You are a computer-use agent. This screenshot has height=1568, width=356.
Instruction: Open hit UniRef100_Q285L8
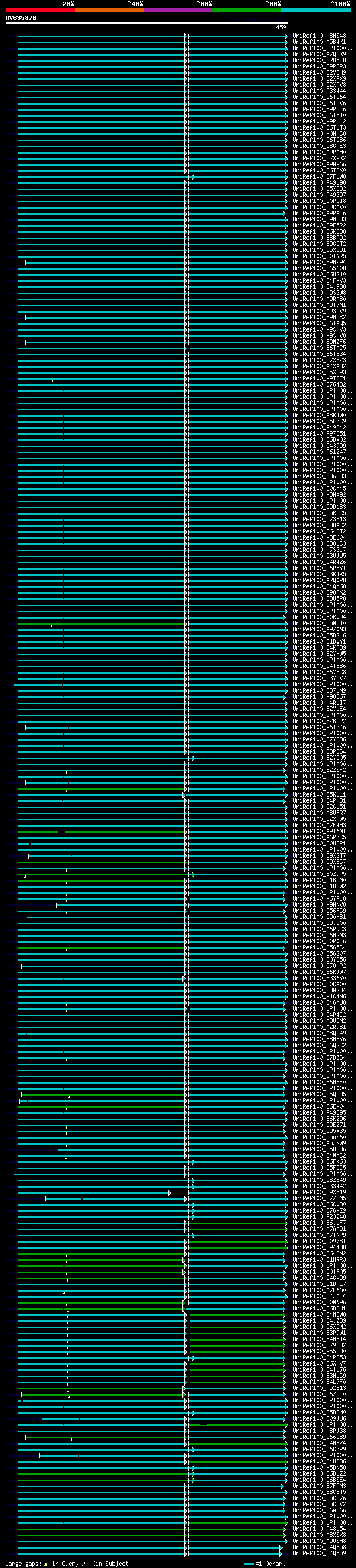[319, 60]
